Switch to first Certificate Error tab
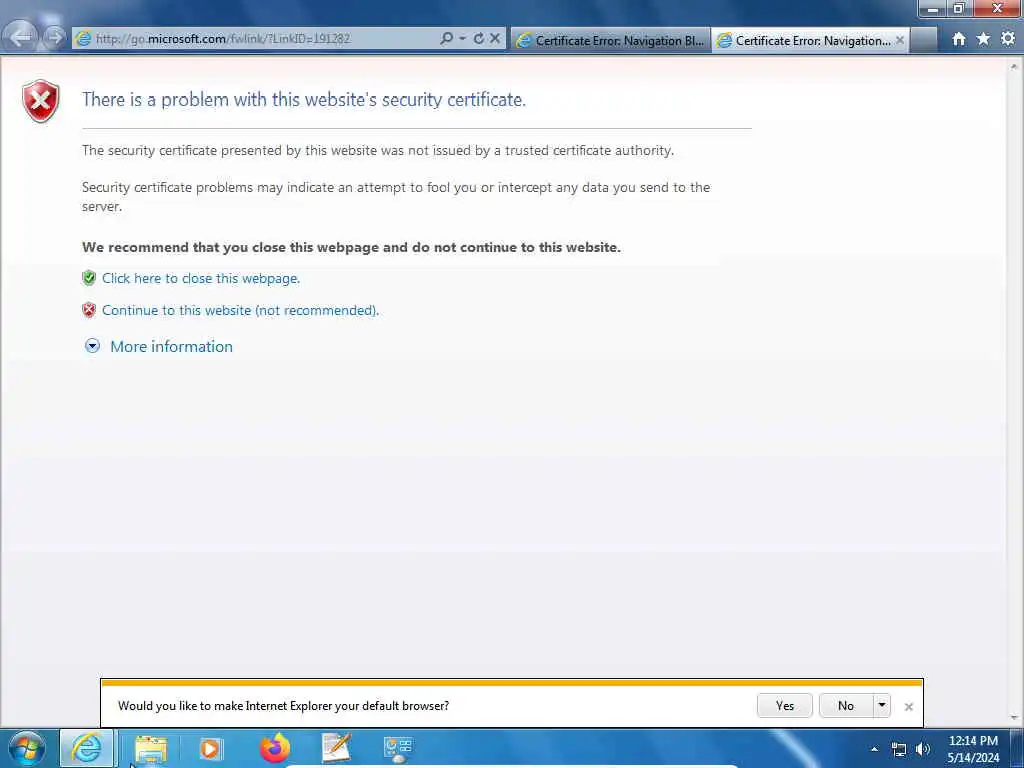This screenshot has width=1024, height=768. tap(611, 40)
